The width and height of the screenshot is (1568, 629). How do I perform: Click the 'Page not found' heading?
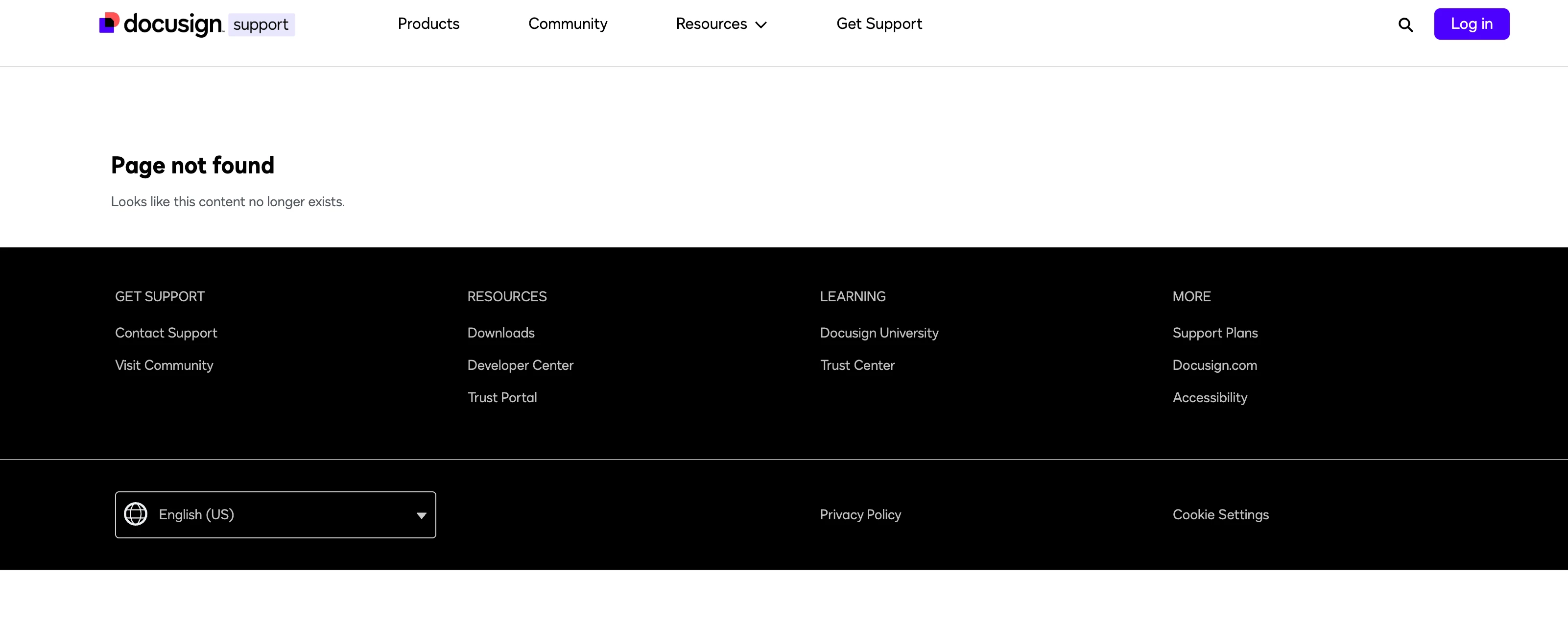pos(192,166)
